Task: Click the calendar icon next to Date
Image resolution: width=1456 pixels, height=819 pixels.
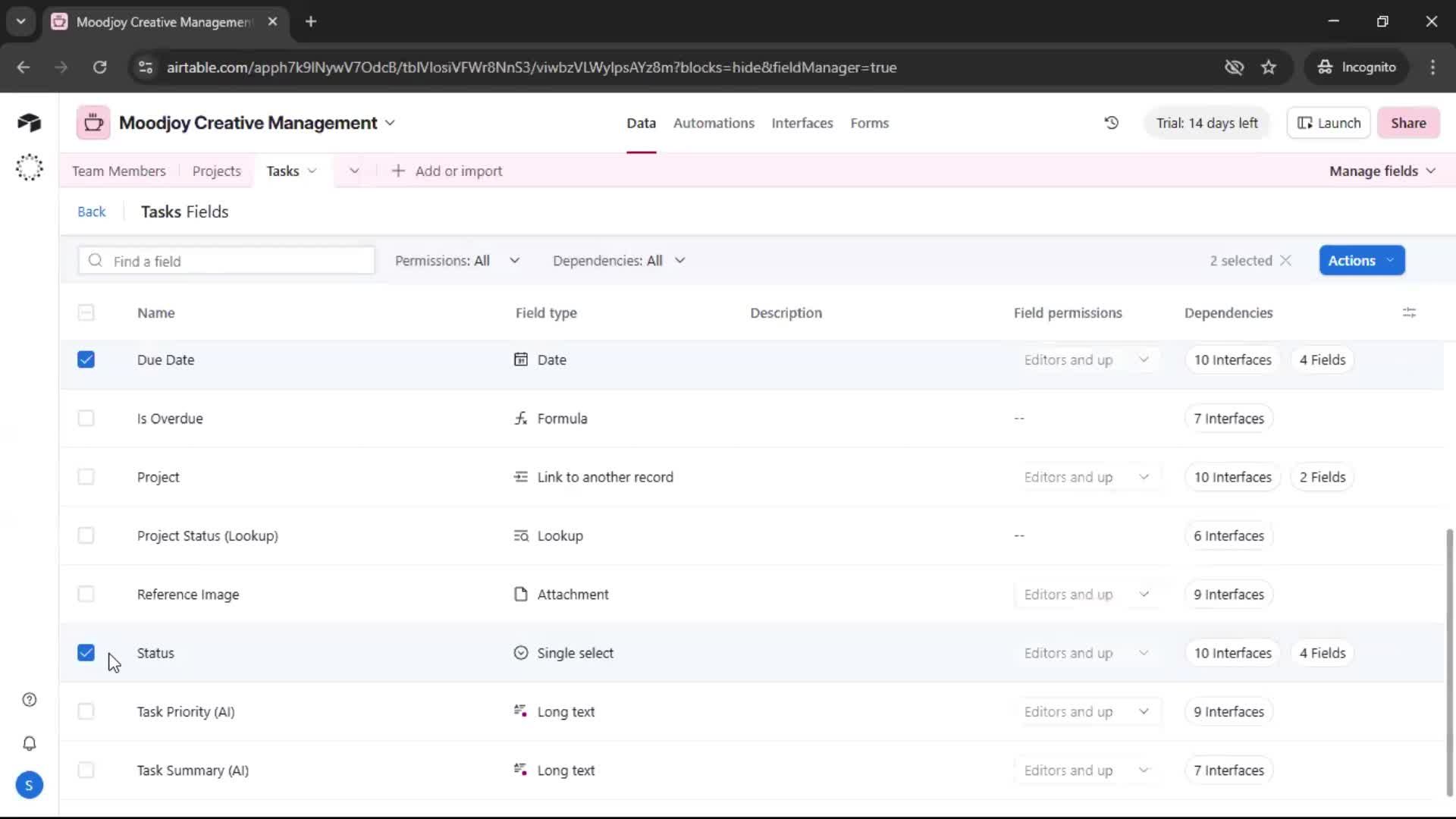Action: click(x=520, y=359)
